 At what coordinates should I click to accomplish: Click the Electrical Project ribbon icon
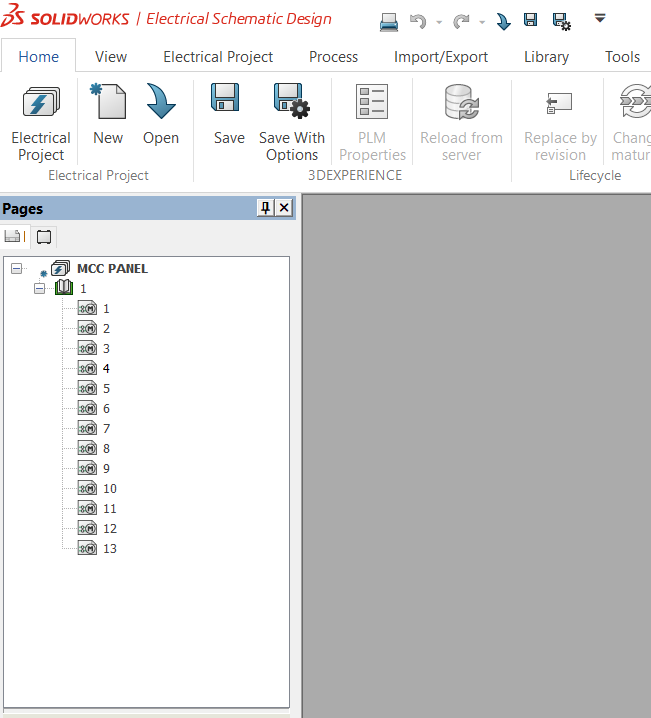[x=41, y=103]
